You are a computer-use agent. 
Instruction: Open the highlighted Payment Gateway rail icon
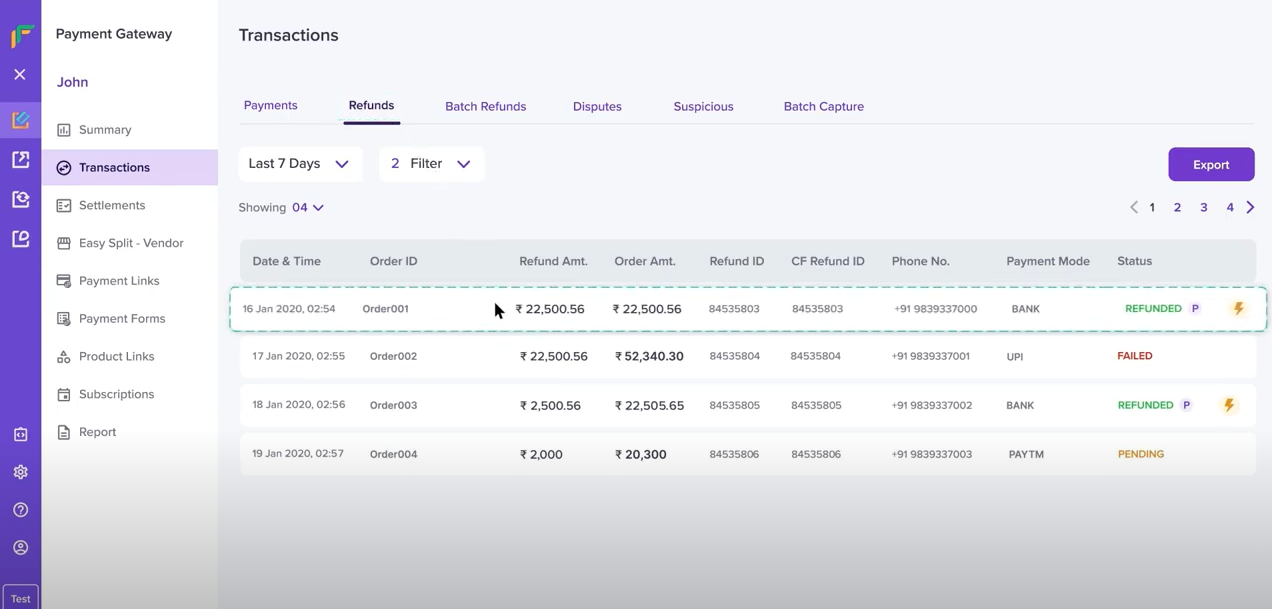click(x=20, y=120)
